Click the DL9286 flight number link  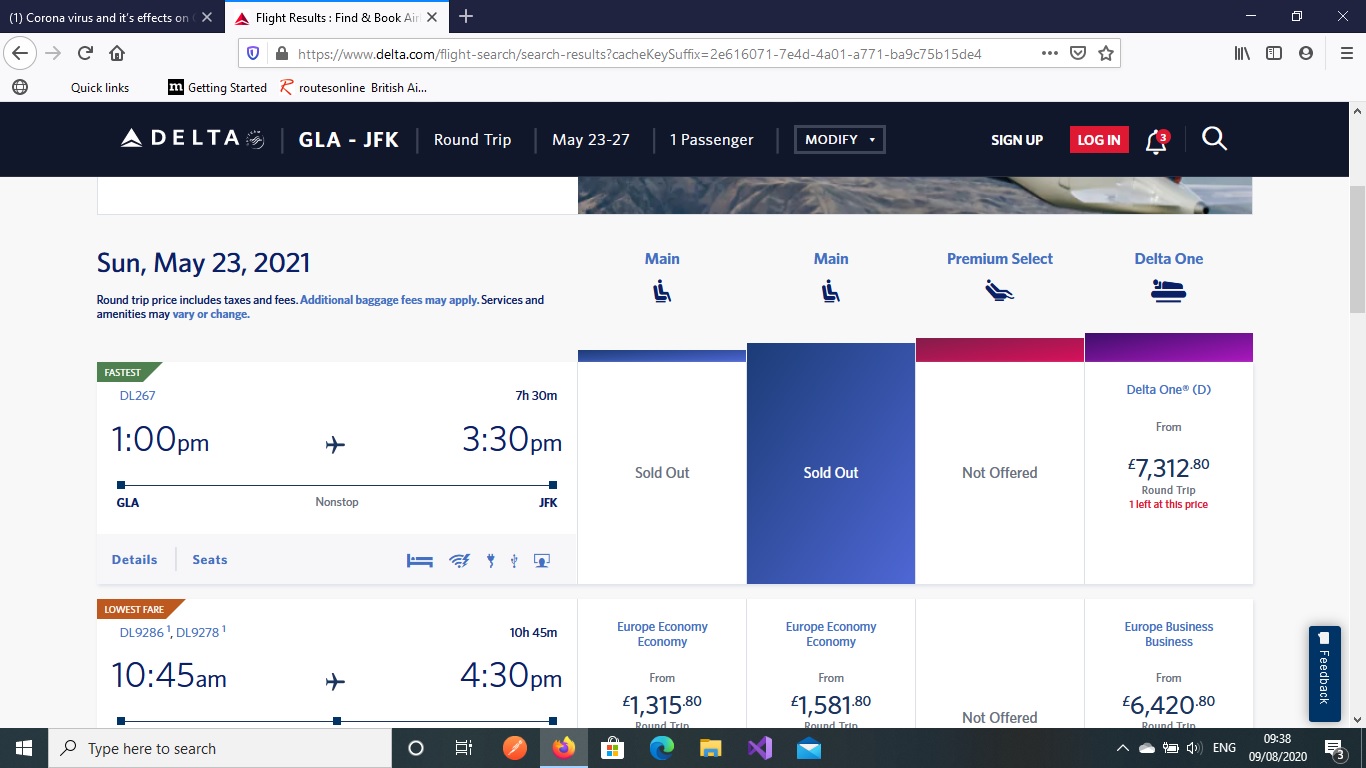144,632
